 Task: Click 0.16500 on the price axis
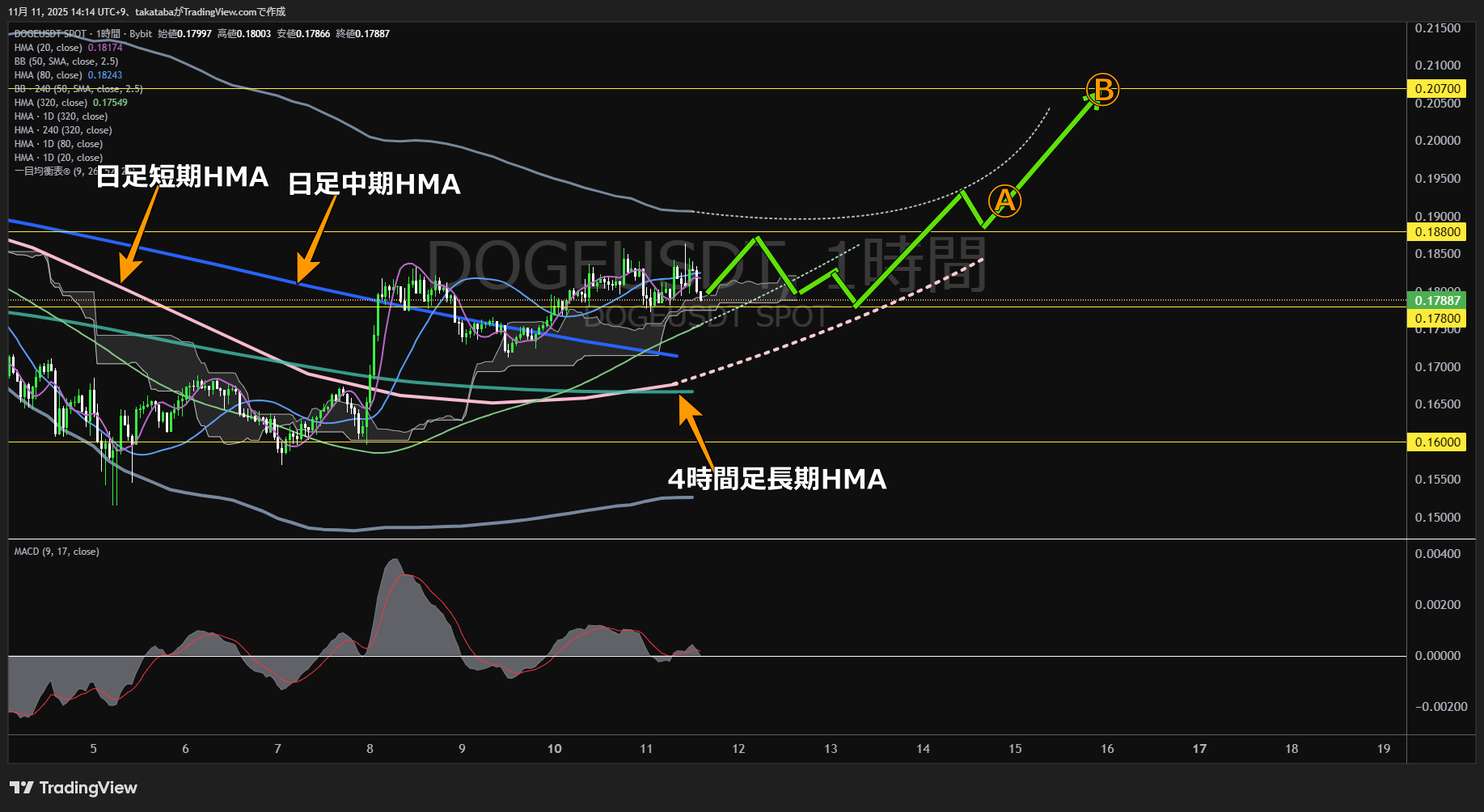pos(1438,404)
